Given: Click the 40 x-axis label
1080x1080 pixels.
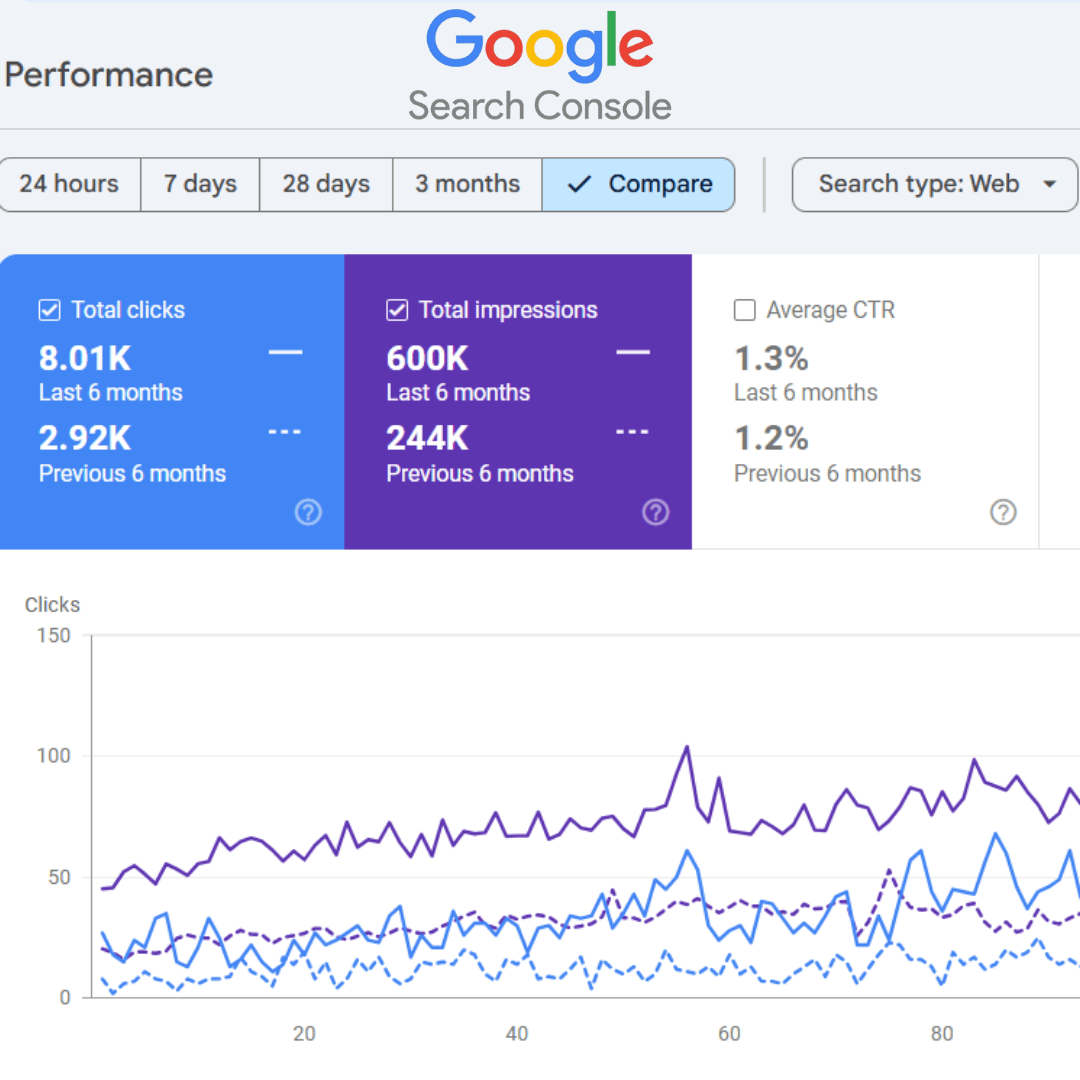Looking at the screenshot, I should click(517, 1033).
